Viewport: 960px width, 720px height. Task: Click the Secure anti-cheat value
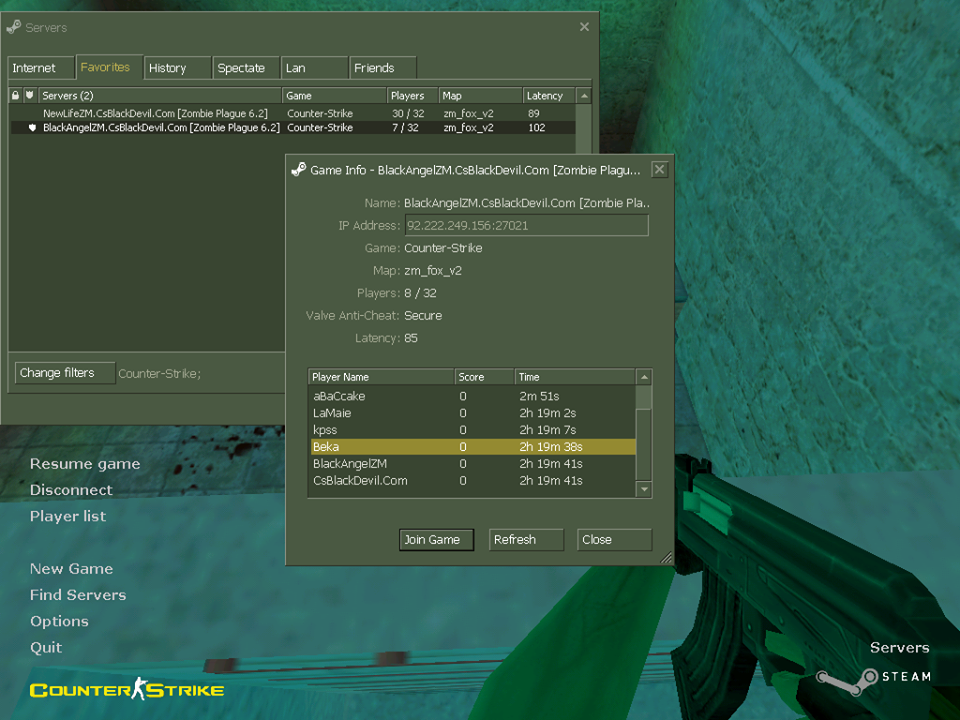pos(423,316)
